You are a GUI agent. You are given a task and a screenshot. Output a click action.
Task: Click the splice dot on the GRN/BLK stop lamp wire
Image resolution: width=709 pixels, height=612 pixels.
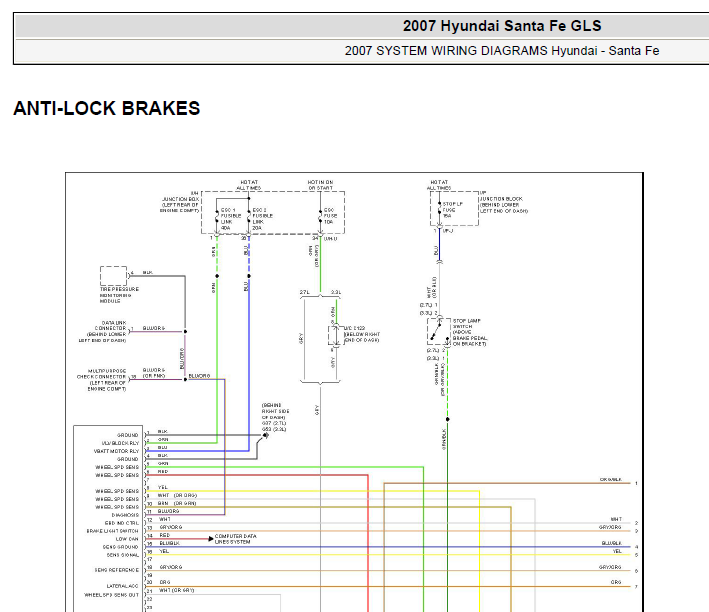447,419
